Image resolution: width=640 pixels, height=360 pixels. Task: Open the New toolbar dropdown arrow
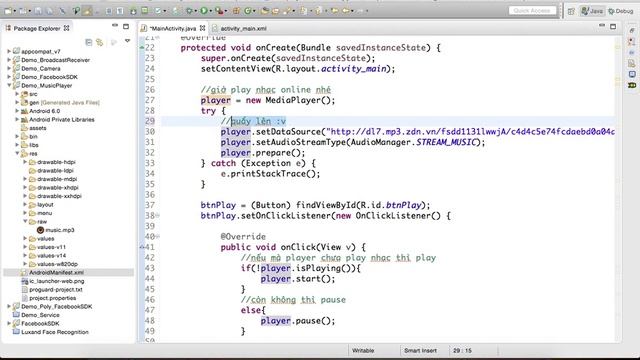(14, 11)
